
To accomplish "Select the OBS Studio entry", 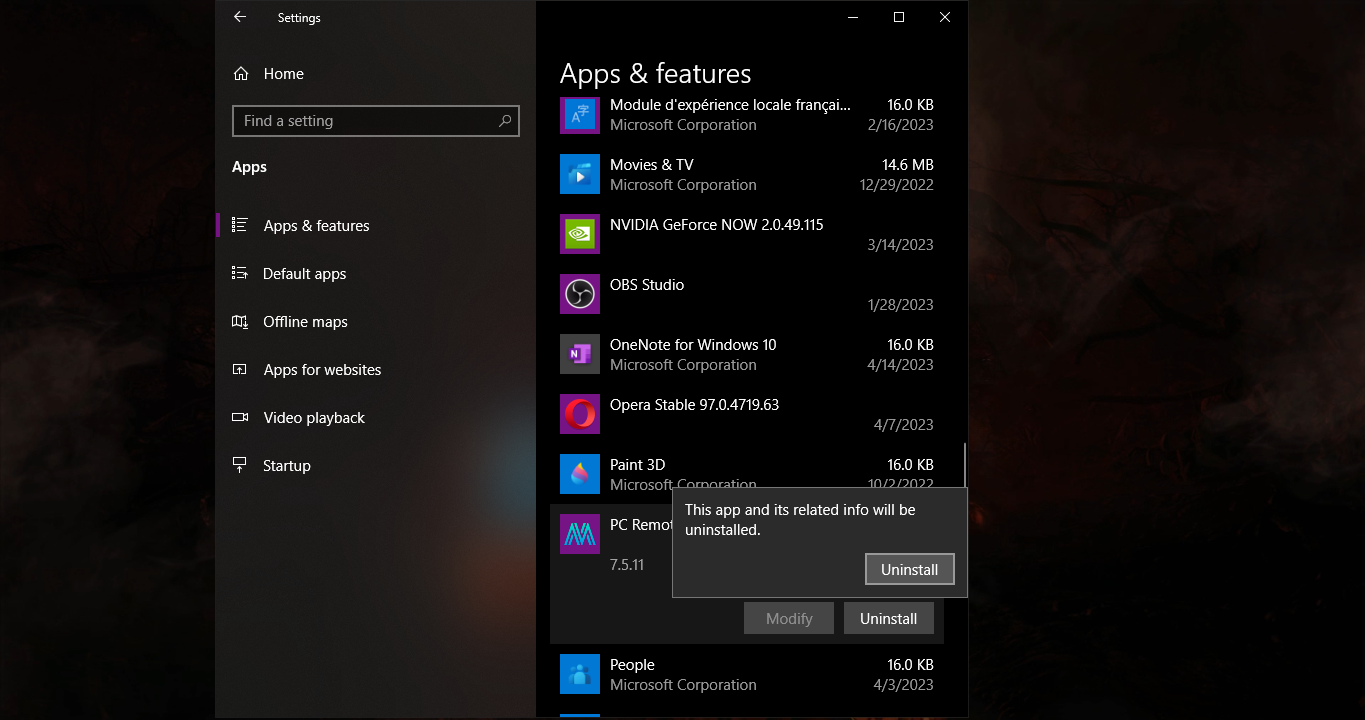I will click(x=747, y=294).
